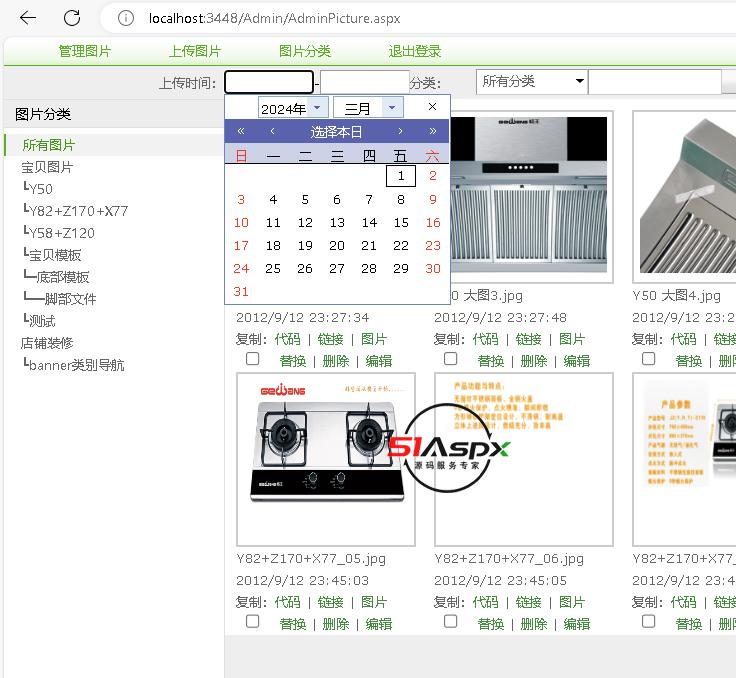Check box for image in bottom-right card

tap(649, 622)
